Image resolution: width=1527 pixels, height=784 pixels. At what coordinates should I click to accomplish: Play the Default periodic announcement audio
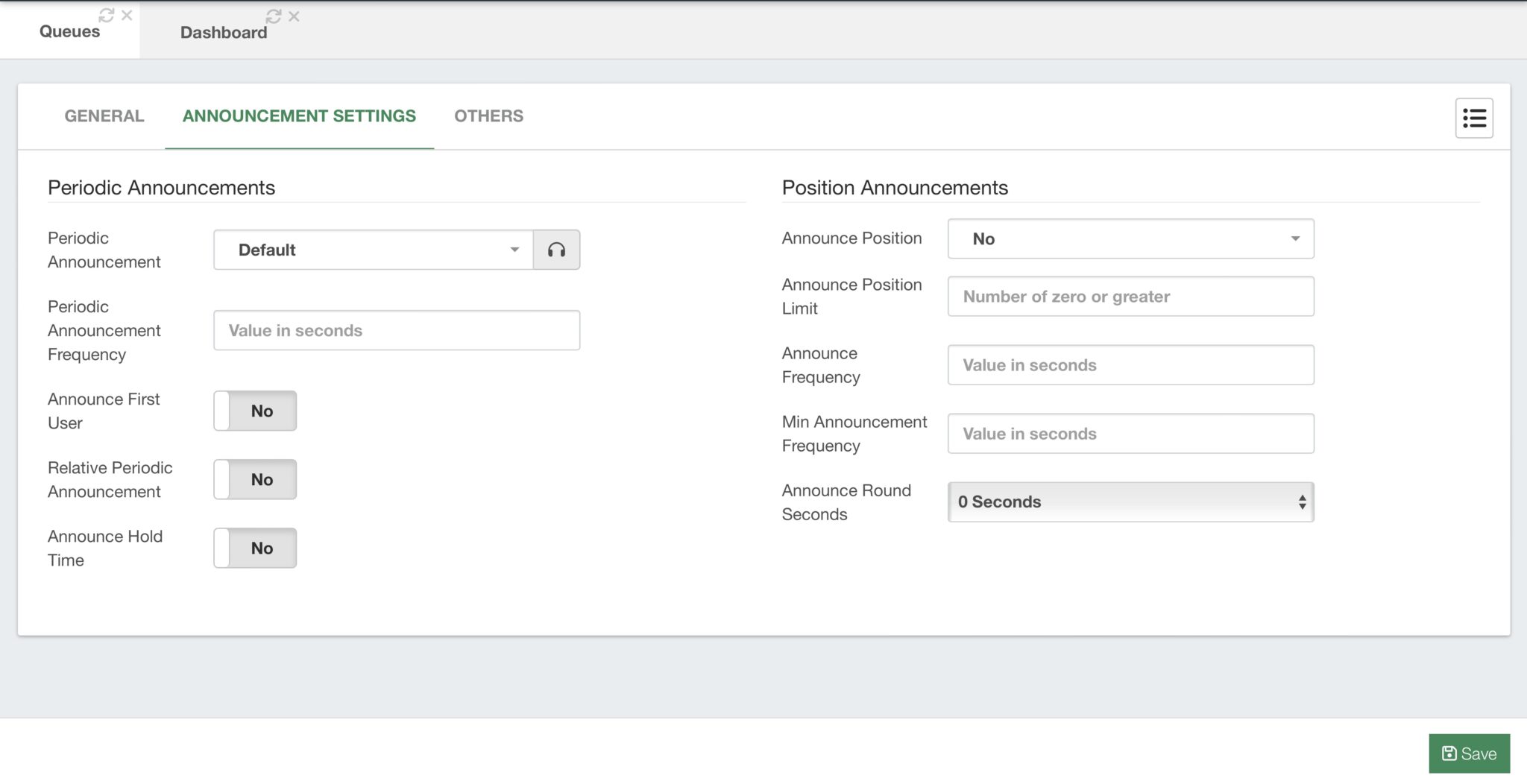pos(556,250)
